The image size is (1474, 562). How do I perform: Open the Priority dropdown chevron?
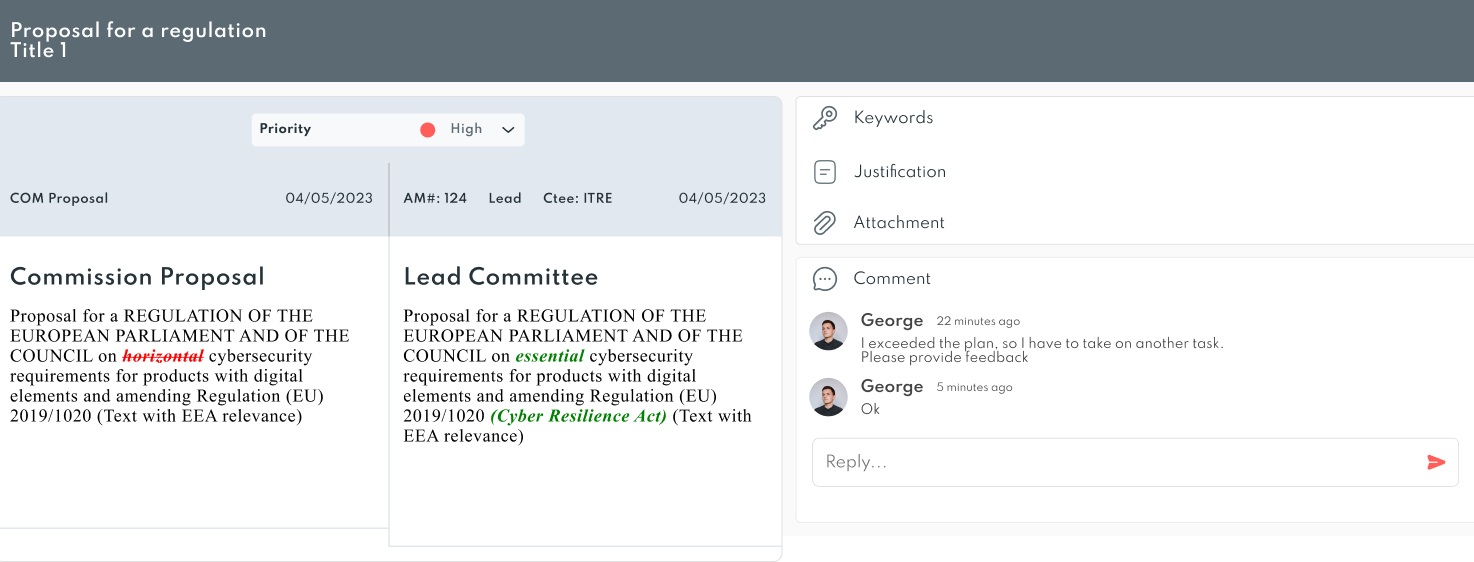coord(508,130)
